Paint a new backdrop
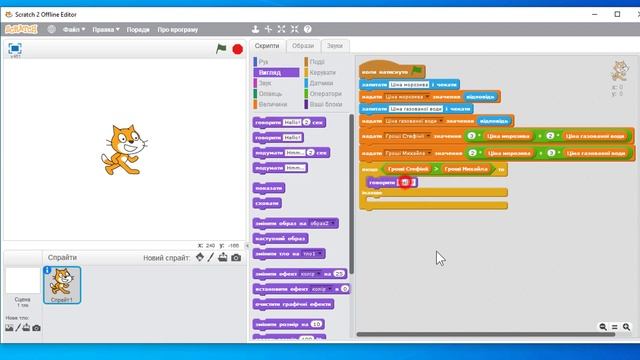The height and width of the screenshot is (360, 640). click(x=18, y=328)
